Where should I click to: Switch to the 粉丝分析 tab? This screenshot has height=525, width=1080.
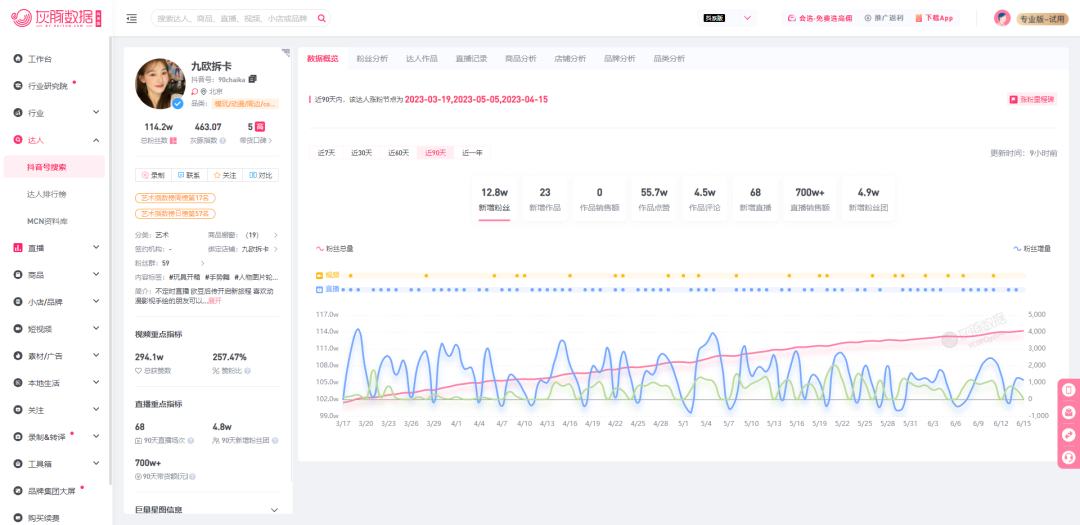tap(372, 59)
